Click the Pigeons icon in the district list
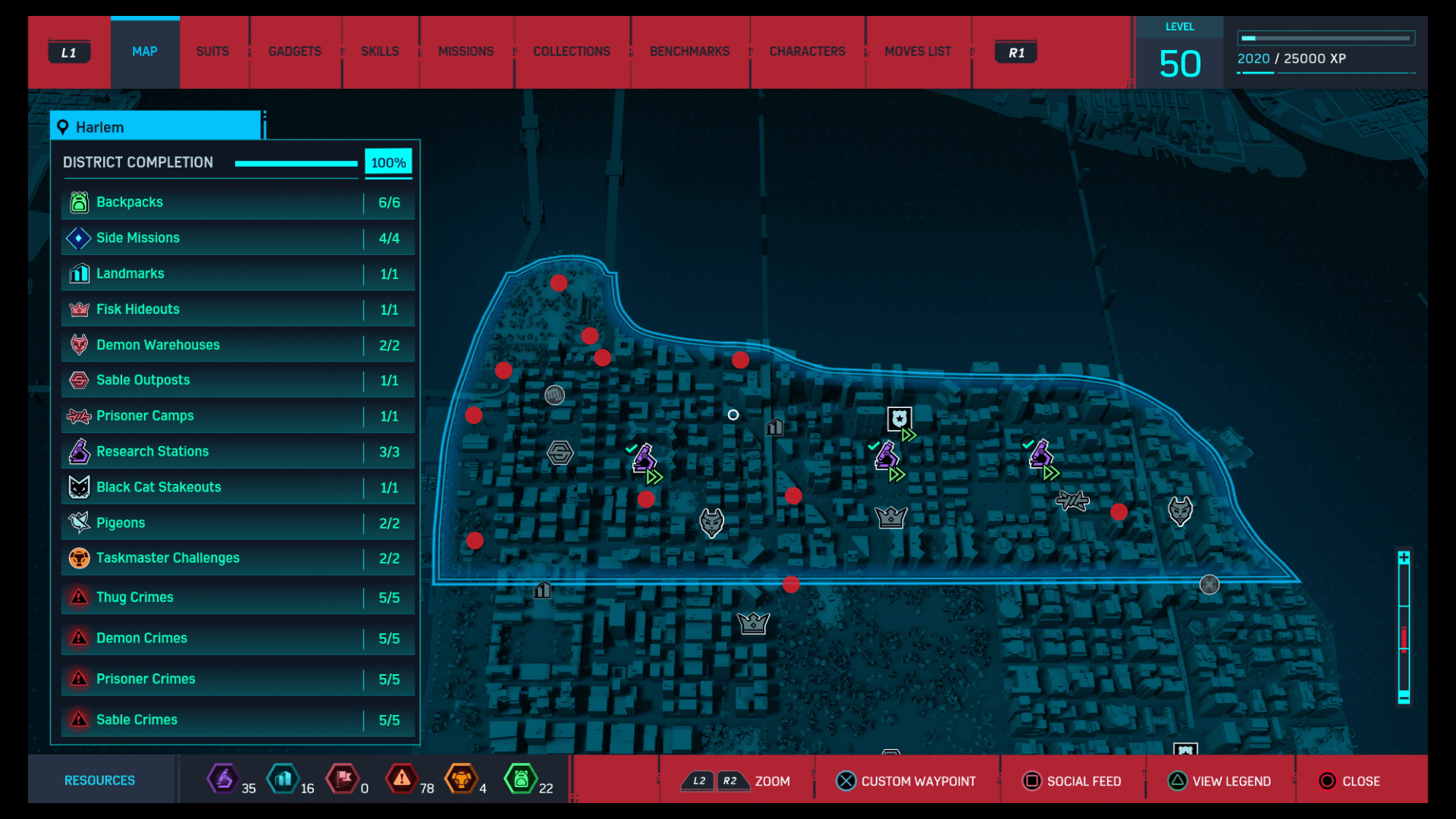Screen dimensions: 1456x819 tap(78, 522)
